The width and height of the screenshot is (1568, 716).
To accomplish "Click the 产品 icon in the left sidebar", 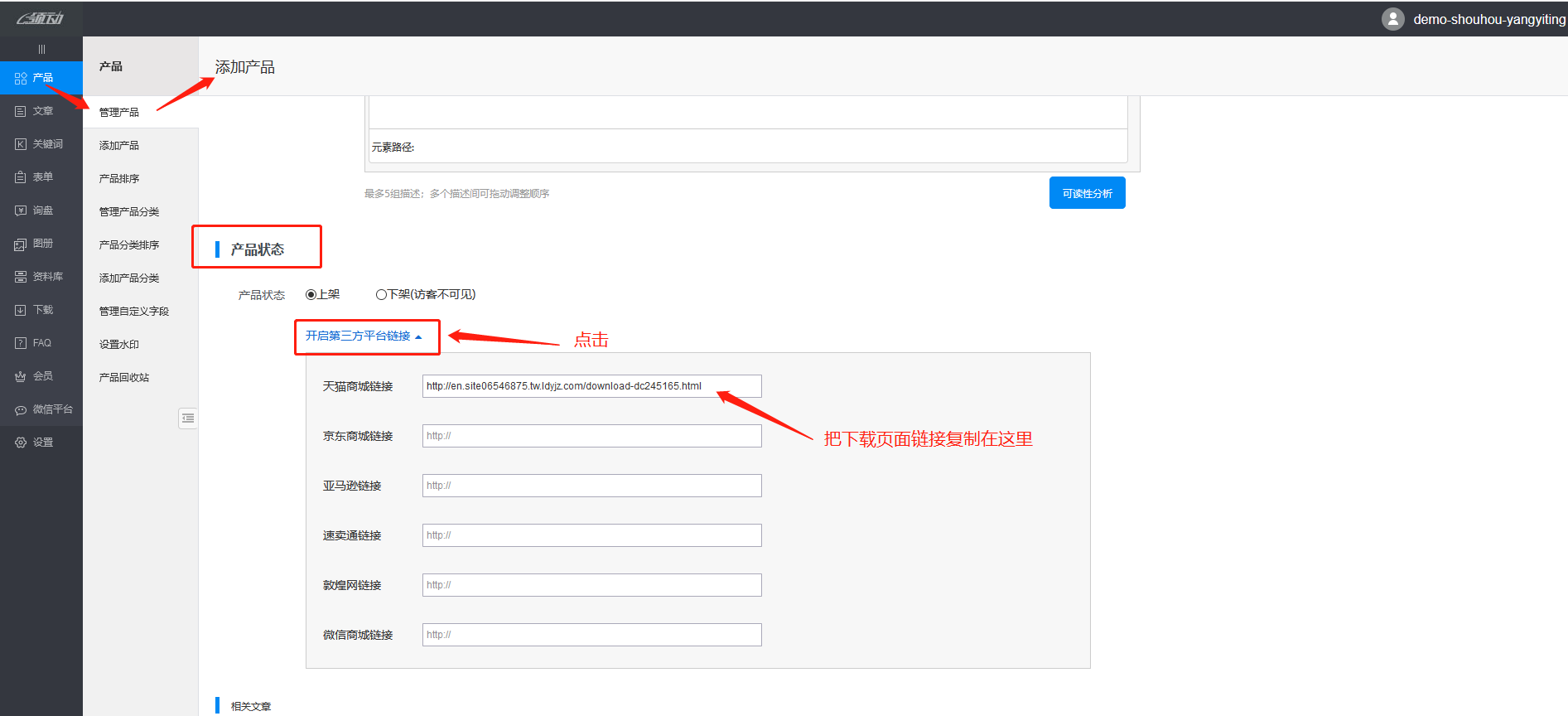I will [x=21, y=78].
